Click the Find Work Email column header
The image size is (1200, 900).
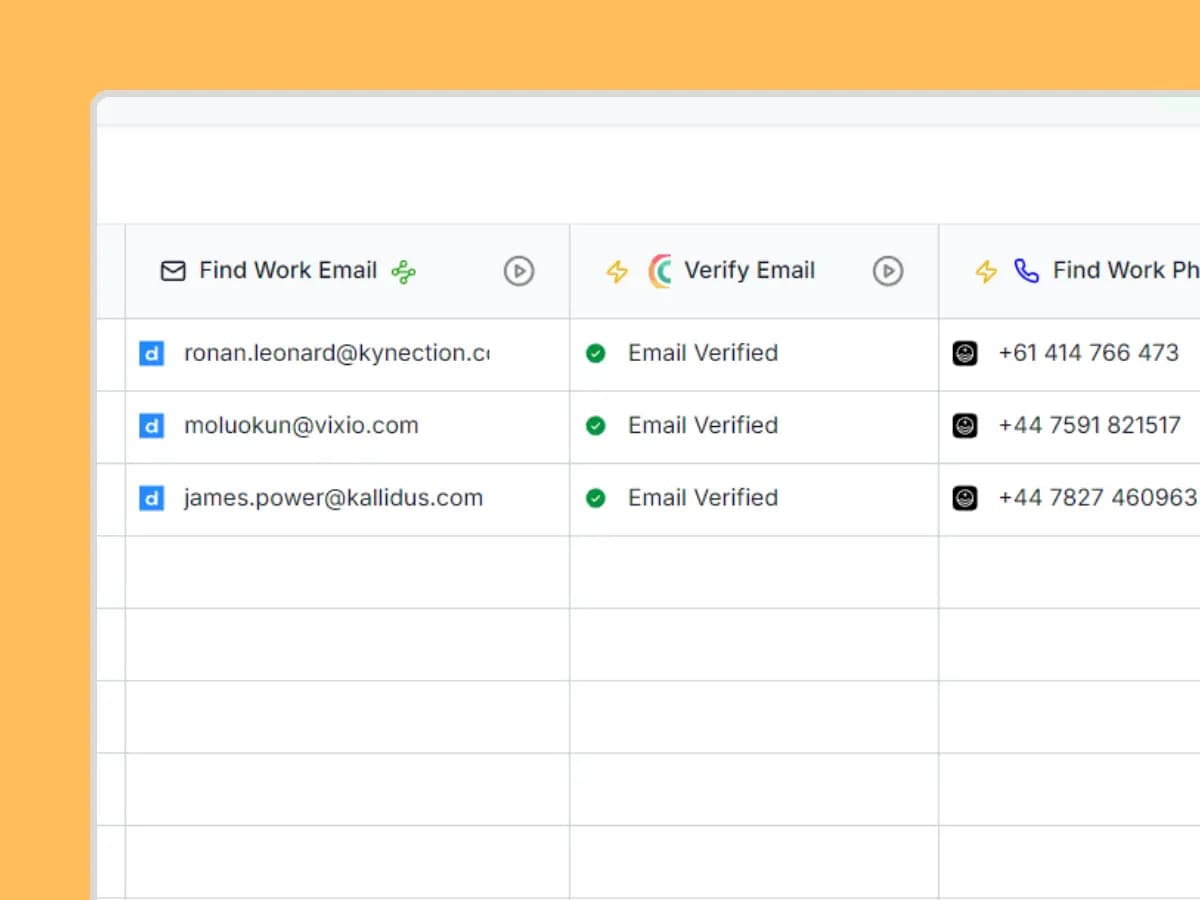288,270
